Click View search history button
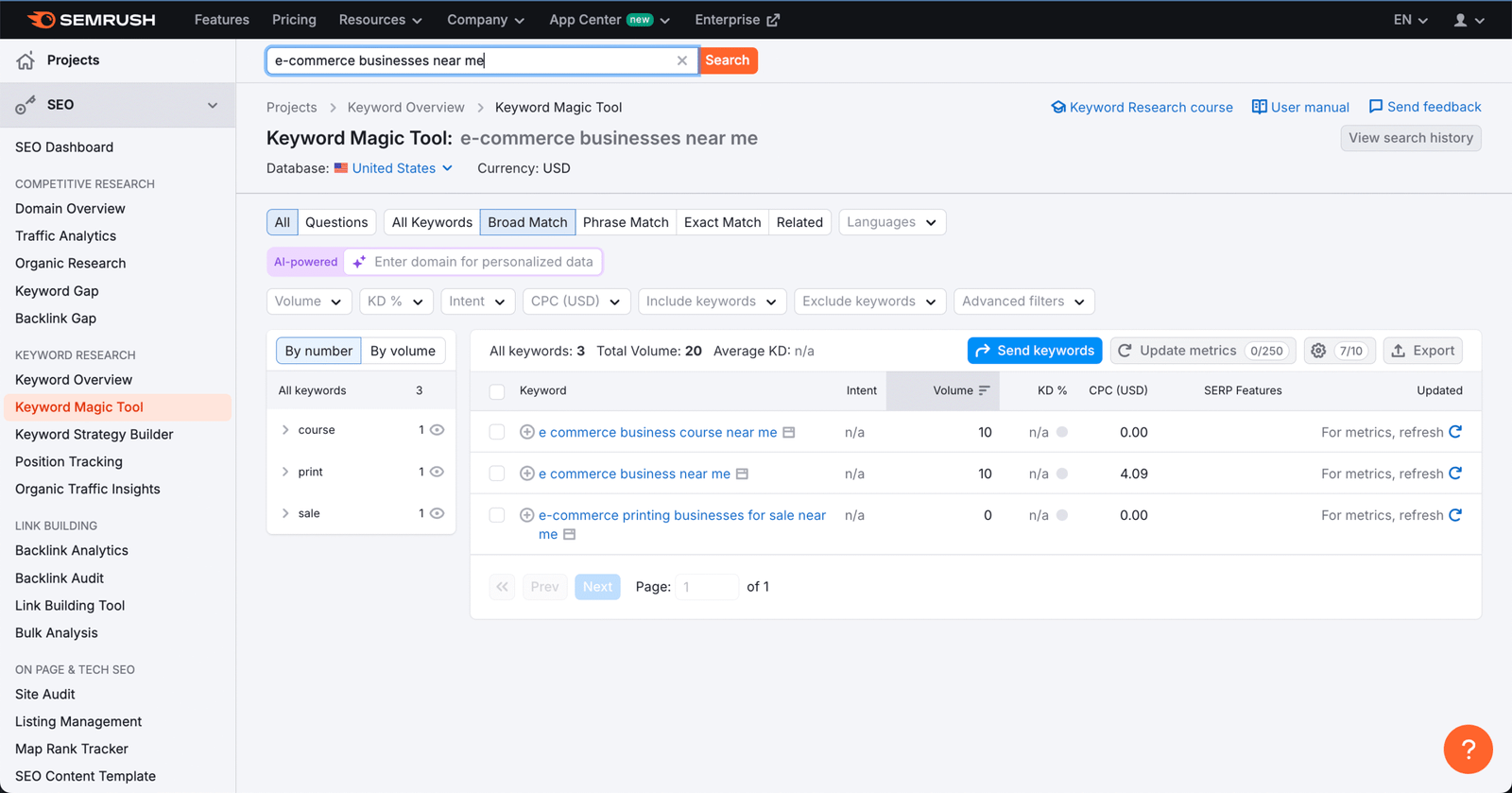Image resolution: width=1512 pixels, height=793 pixels. [x=1411, y=138]
